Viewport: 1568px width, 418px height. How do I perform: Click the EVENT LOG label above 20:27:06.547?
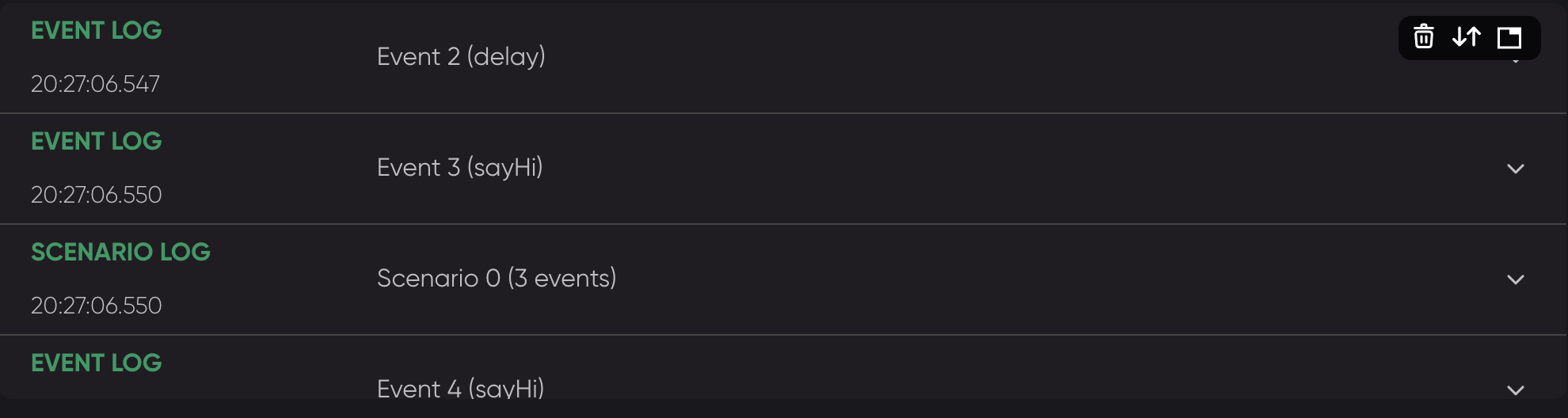tap(96, 30)
